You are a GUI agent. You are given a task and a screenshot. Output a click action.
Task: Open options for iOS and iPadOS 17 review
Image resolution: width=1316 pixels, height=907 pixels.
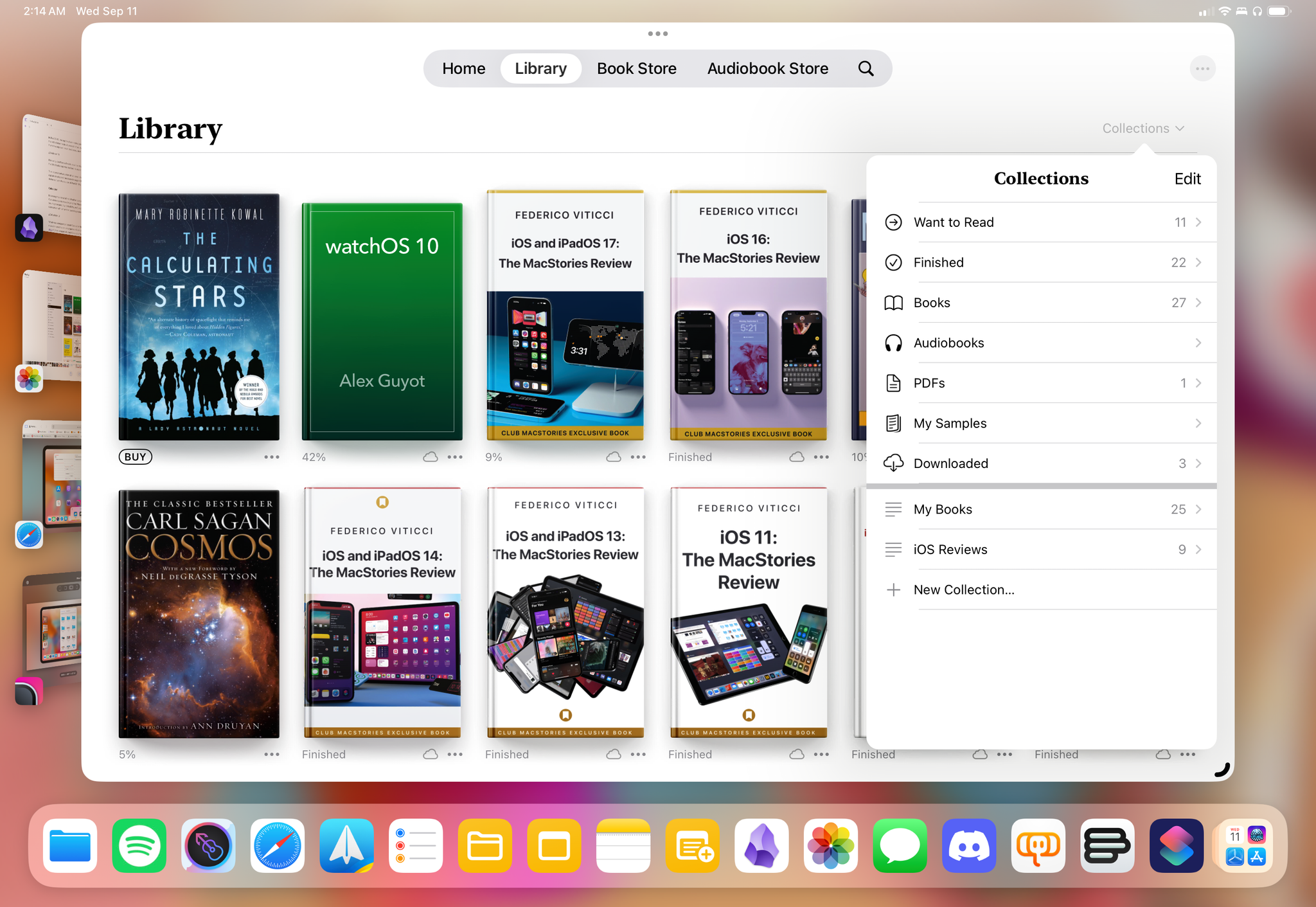point(638,457)
